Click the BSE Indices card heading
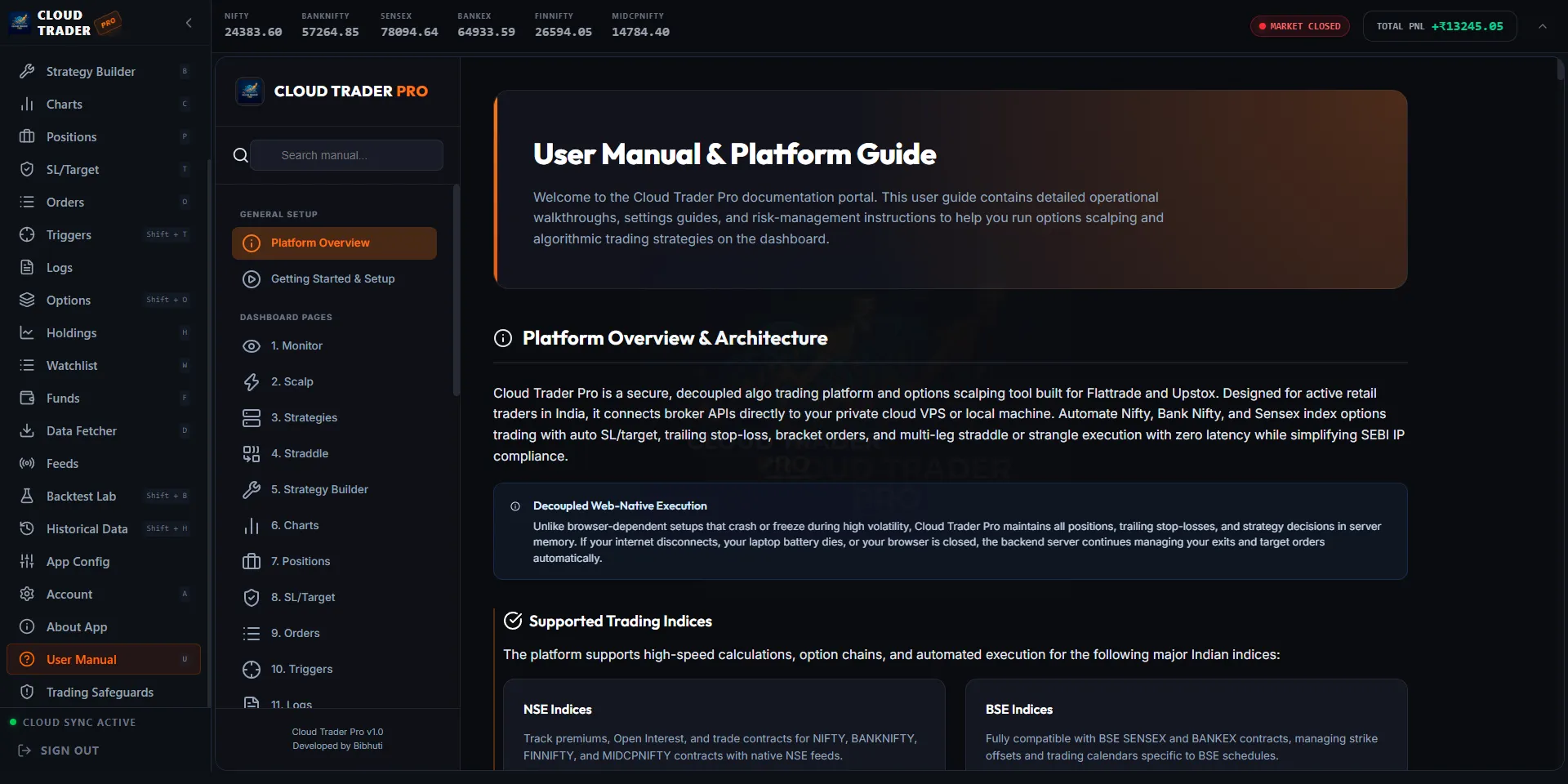The image size is (1568, 784). (1019, 710)
